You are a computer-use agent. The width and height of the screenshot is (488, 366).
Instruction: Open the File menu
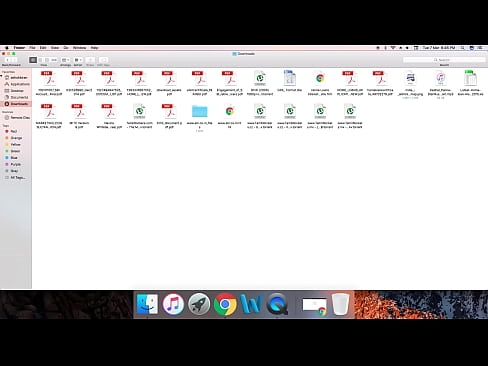click(x=32, y=48)
